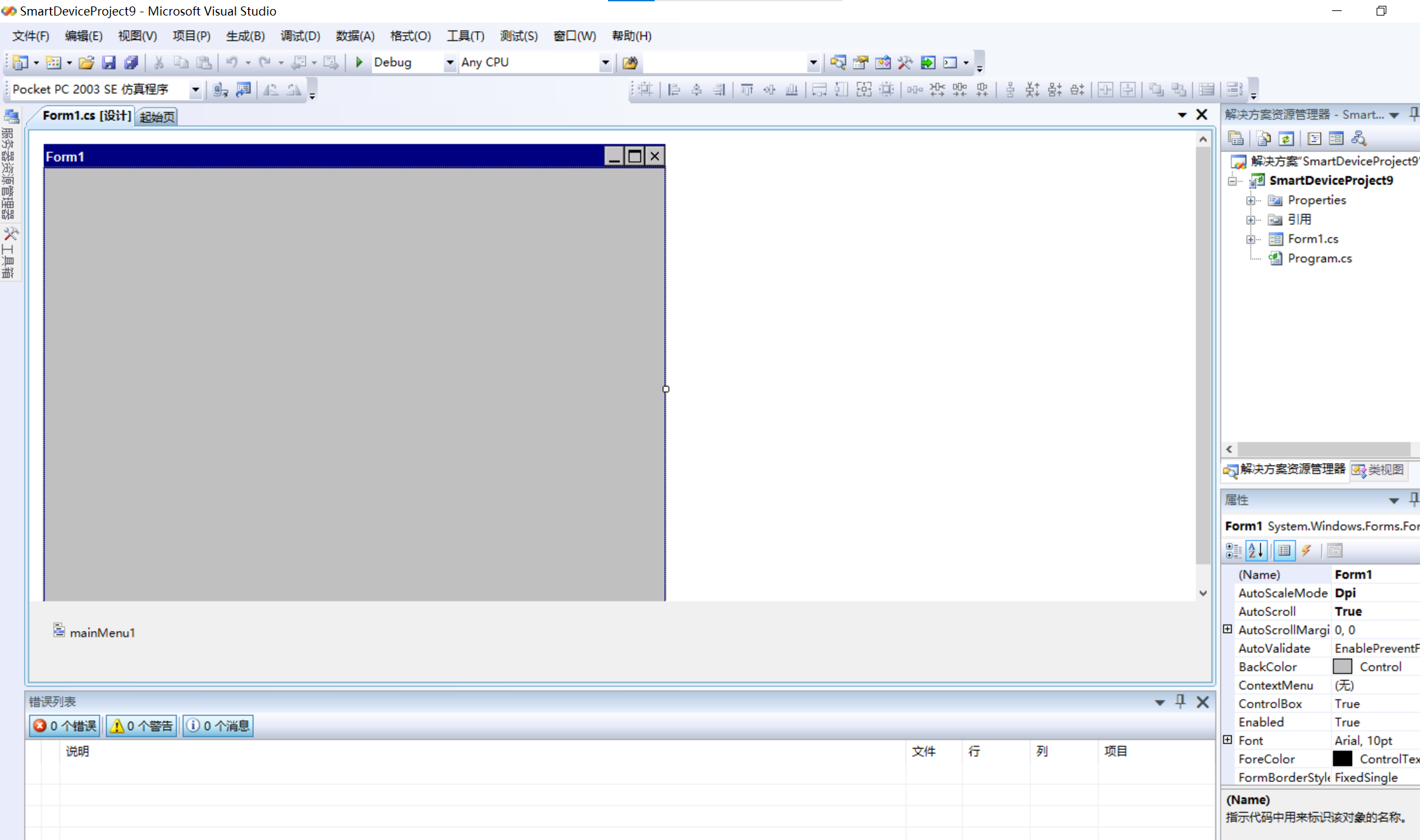Viewport: 1420px width, 840px height.
Task: Open the 格式(O) menu
Action: coord(409,36)
